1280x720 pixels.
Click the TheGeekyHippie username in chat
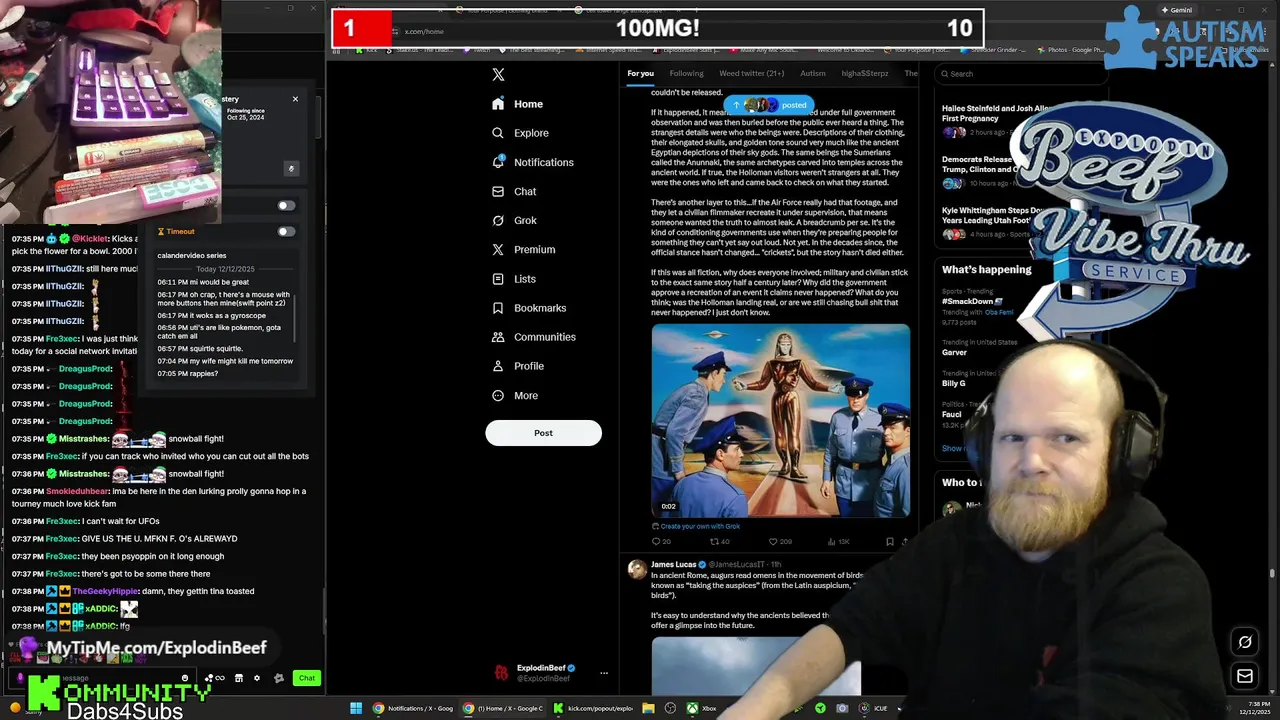(105, 591)
